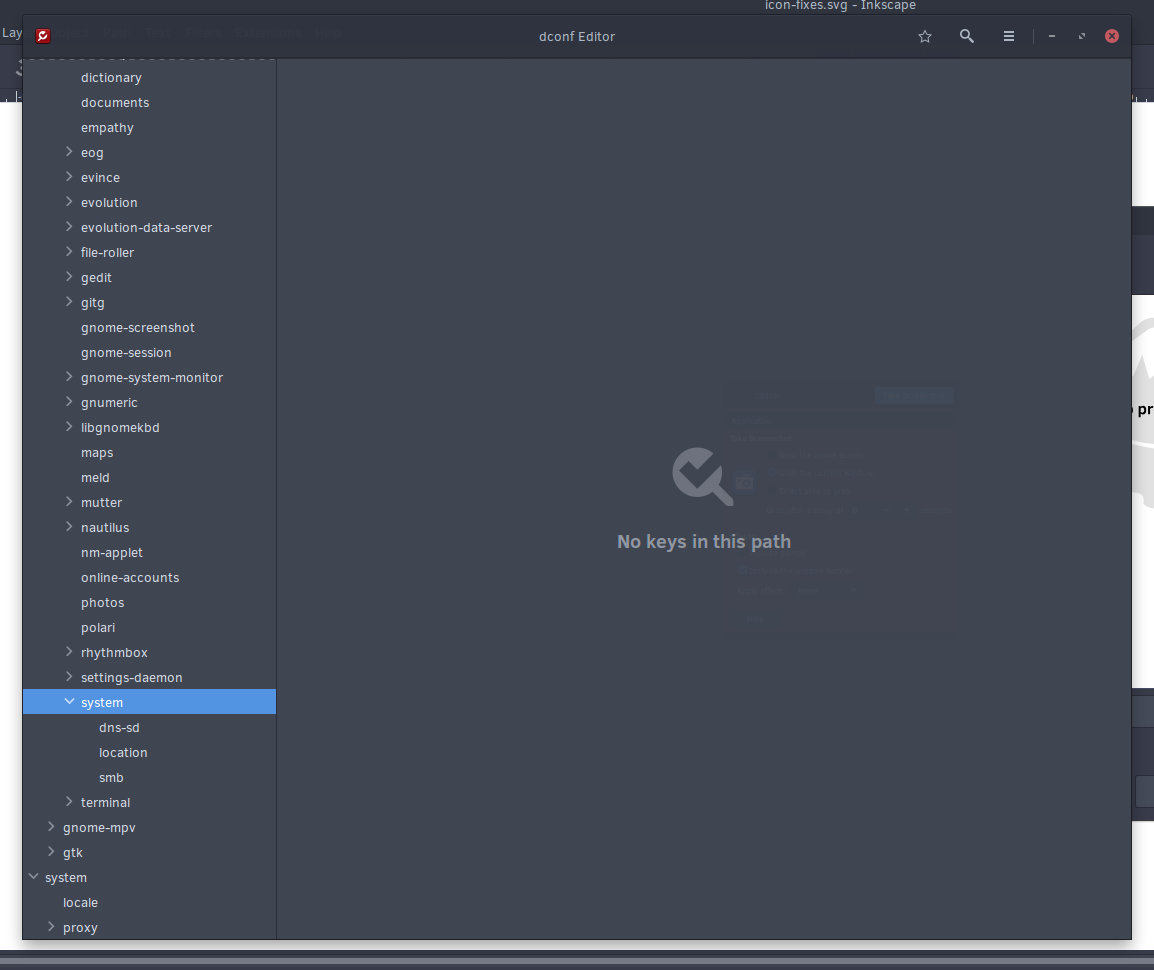This screenshot has height=970, width=1154.
Task: Expand gnome-system-monitor arrow
Action: (x=69, y=377)
